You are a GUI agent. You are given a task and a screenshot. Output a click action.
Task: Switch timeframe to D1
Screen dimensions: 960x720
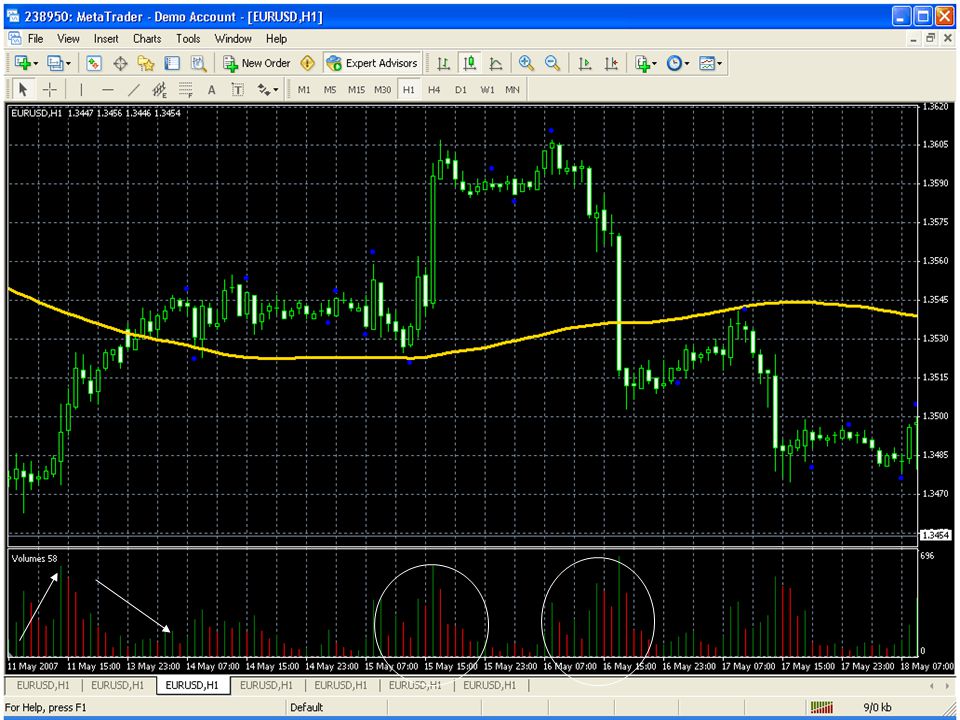[460, 90]
